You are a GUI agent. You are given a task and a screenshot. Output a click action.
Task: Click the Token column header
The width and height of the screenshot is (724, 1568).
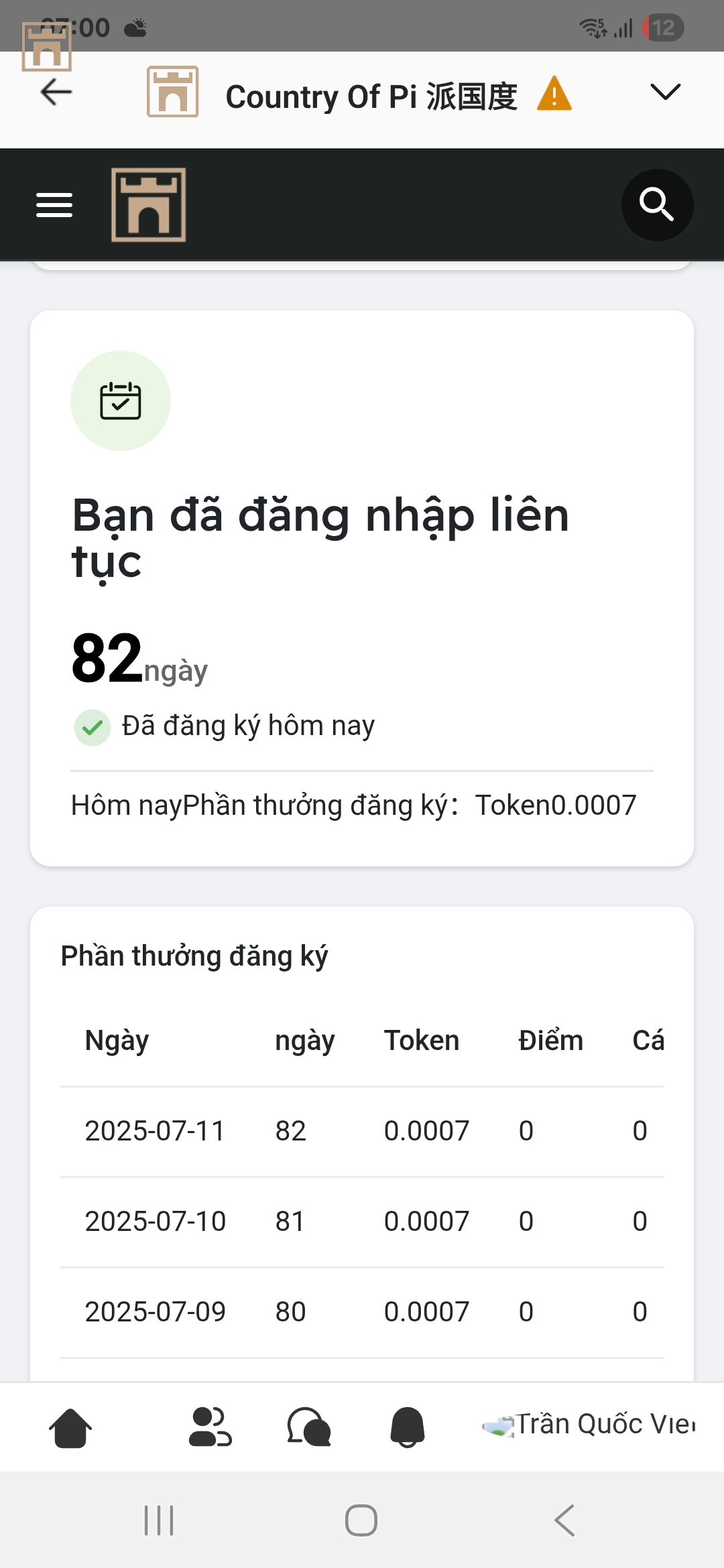pyautogui.click(x=422, y=1041)
